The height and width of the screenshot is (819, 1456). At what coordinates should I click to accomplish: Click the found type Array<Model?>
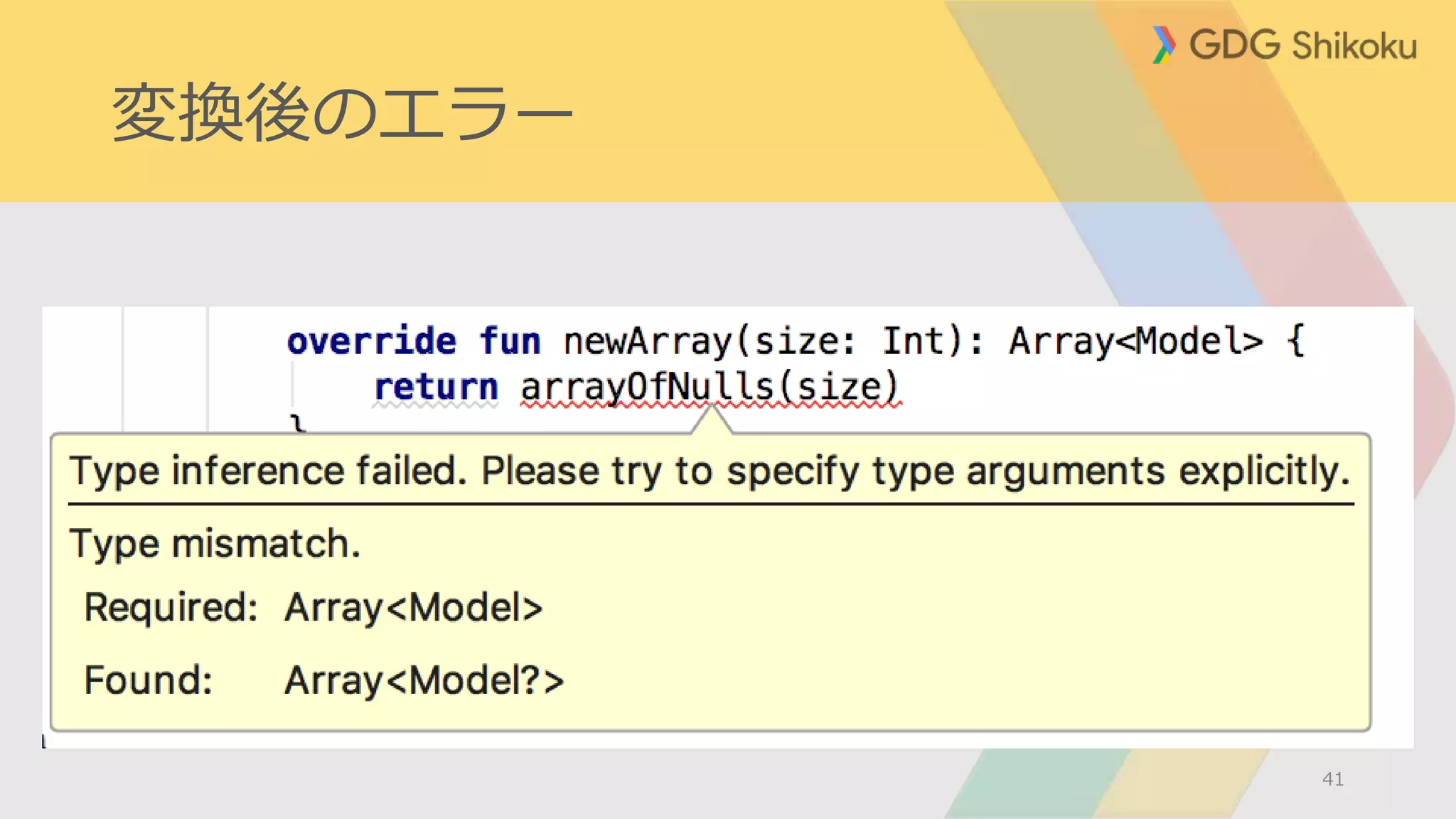(x=424, y=680)
